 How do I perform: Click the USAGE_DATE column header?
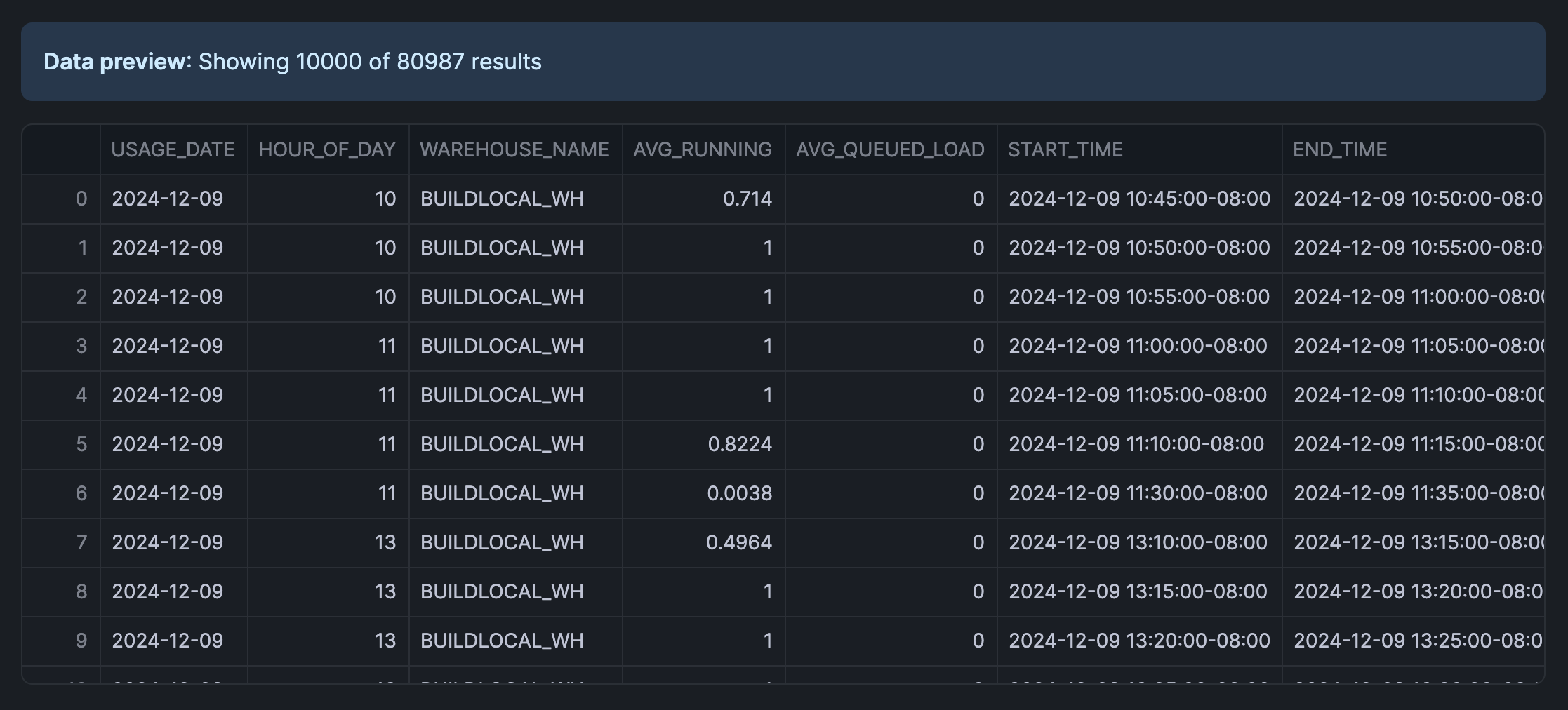(173, 149)
